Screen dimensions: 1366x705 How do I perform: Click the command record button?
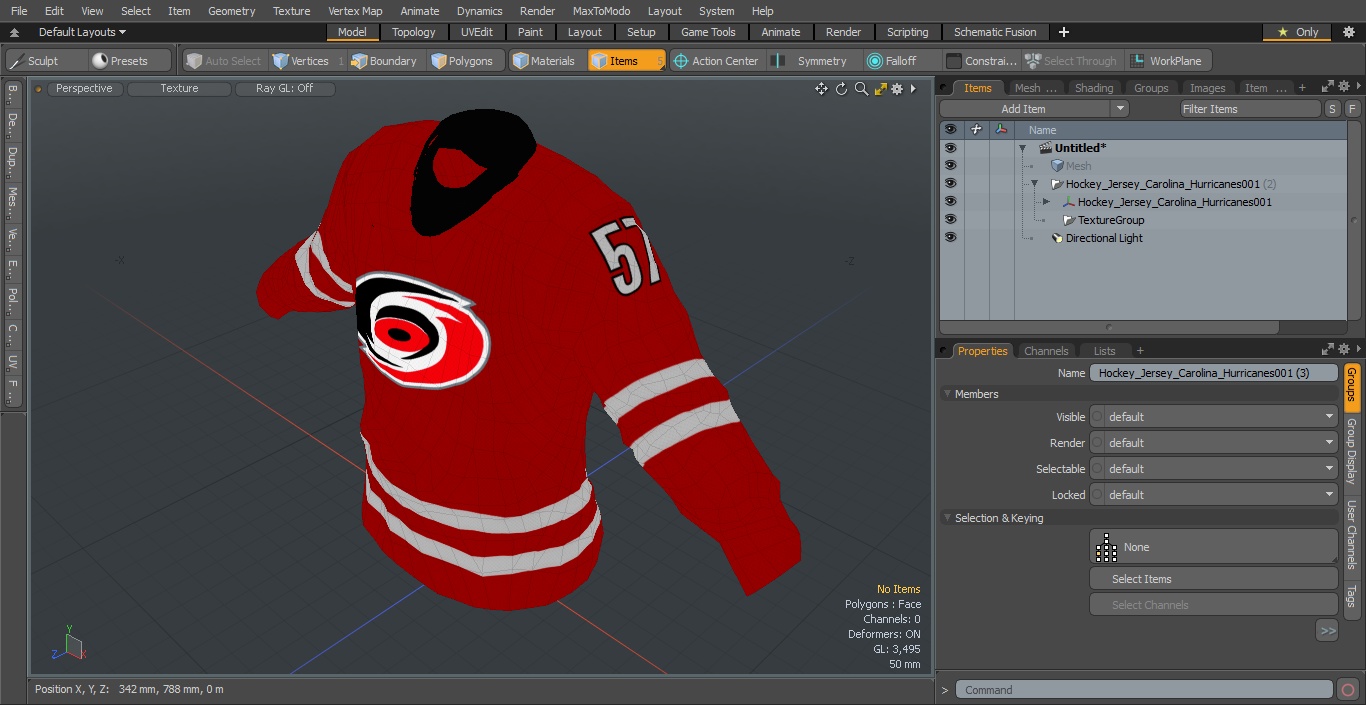click(1348, 689)
